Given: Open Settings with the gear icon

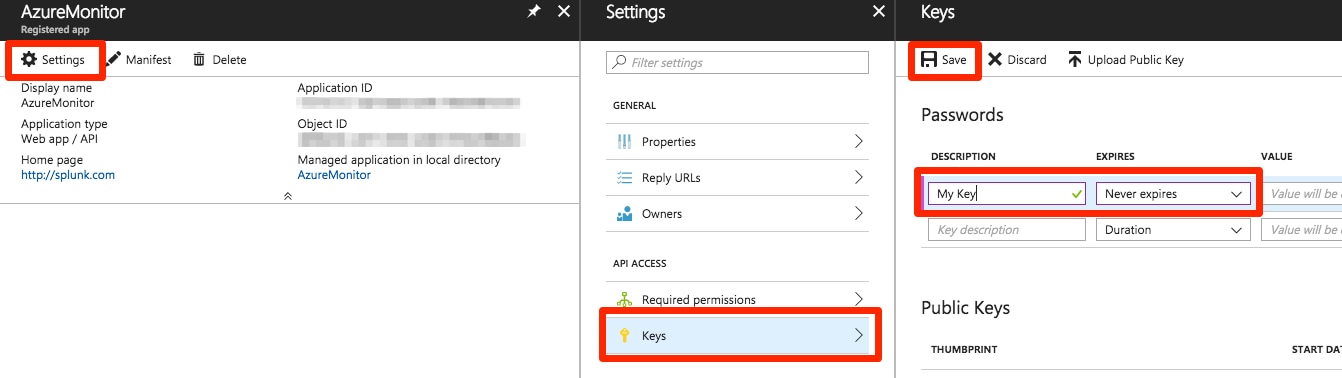Looking at the screenshot, I should tap(29, 60).
